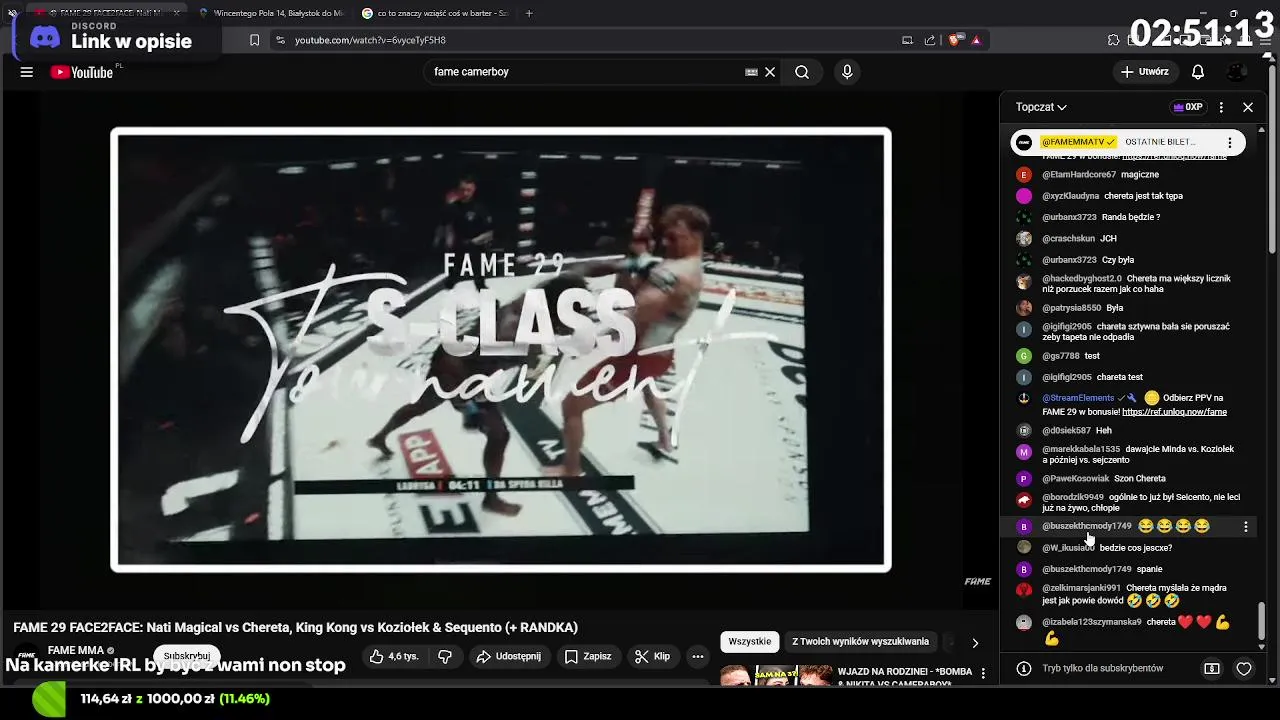Create a clip with Klip button
The height and width of the screenshot is (720, 1280).
point(652,656)
